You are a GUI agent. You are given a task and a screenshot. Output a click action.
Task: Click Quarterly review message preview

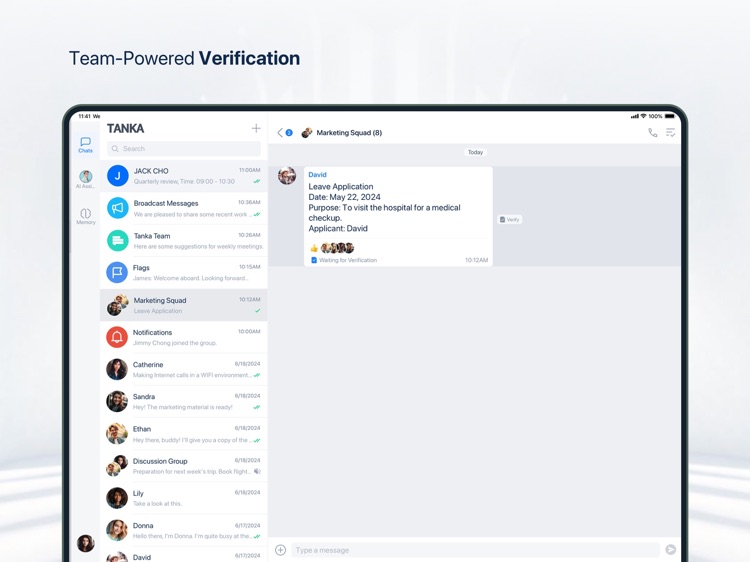[x=184, y=182]
